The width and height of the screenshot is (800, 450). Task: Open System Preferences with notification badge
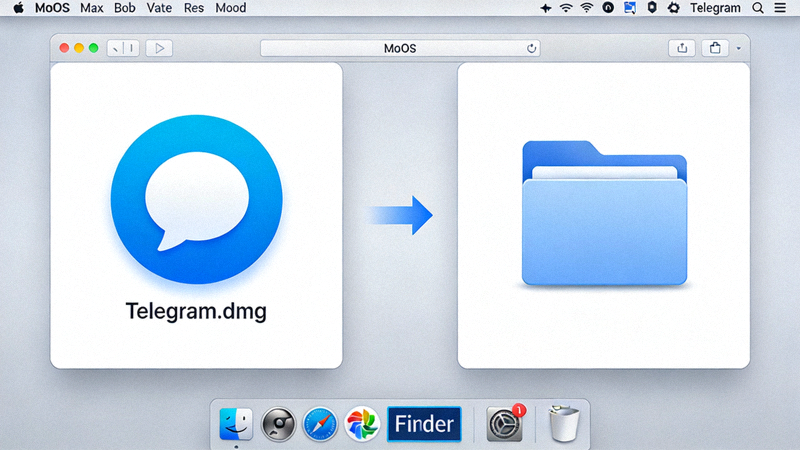505,425
